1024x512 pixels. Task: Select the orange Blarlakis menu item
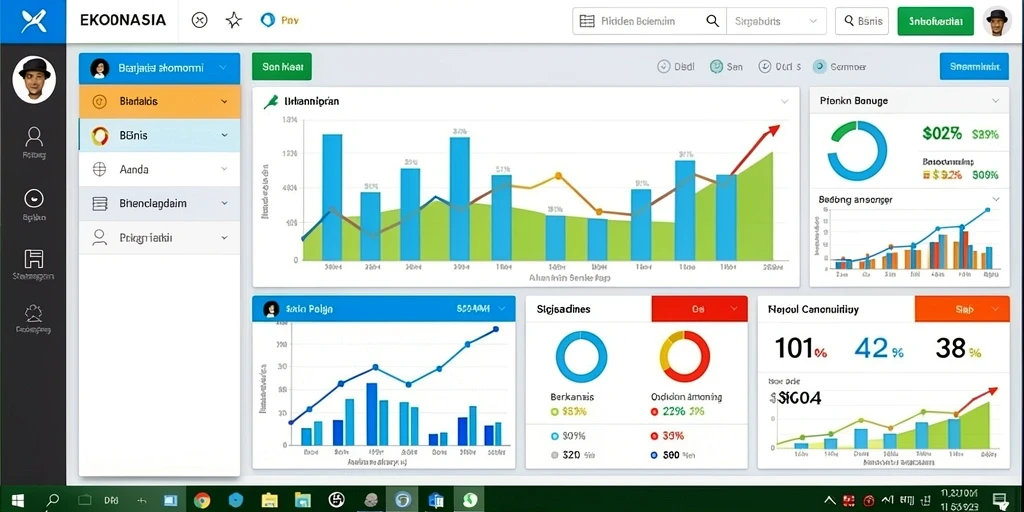coord(159,101)
